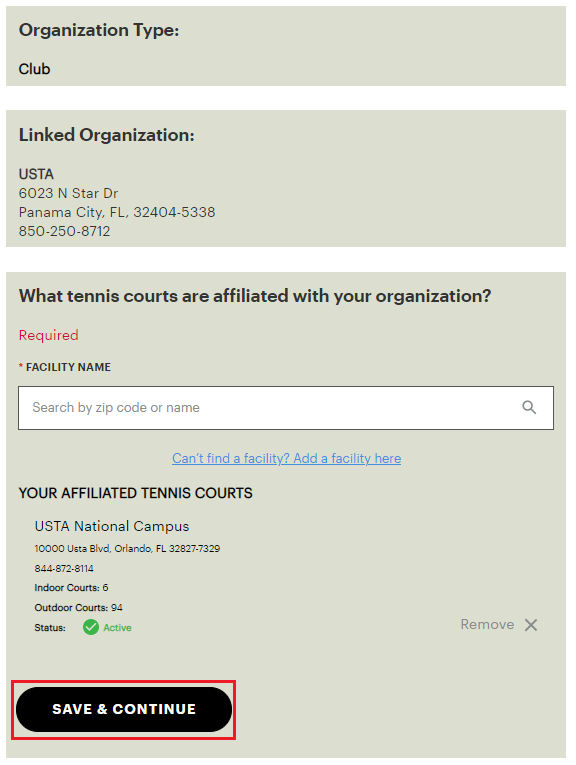The width and height of the screenshot is (576, 765).
Task: Click the tennis courts affiliation question heading
Action: (255, 296)
